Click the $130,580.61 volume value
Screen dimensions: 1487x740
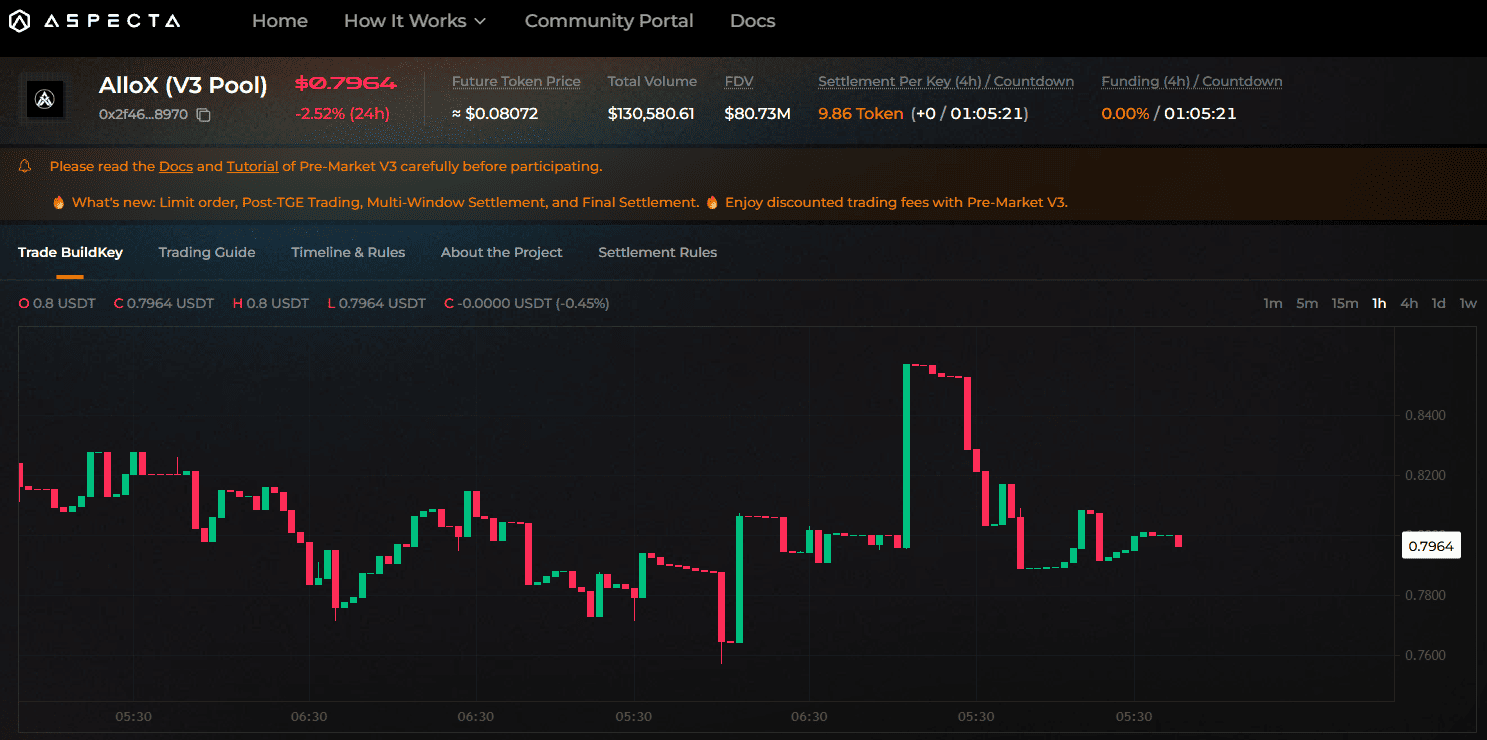pyautogui.click(x=651, y=114)
